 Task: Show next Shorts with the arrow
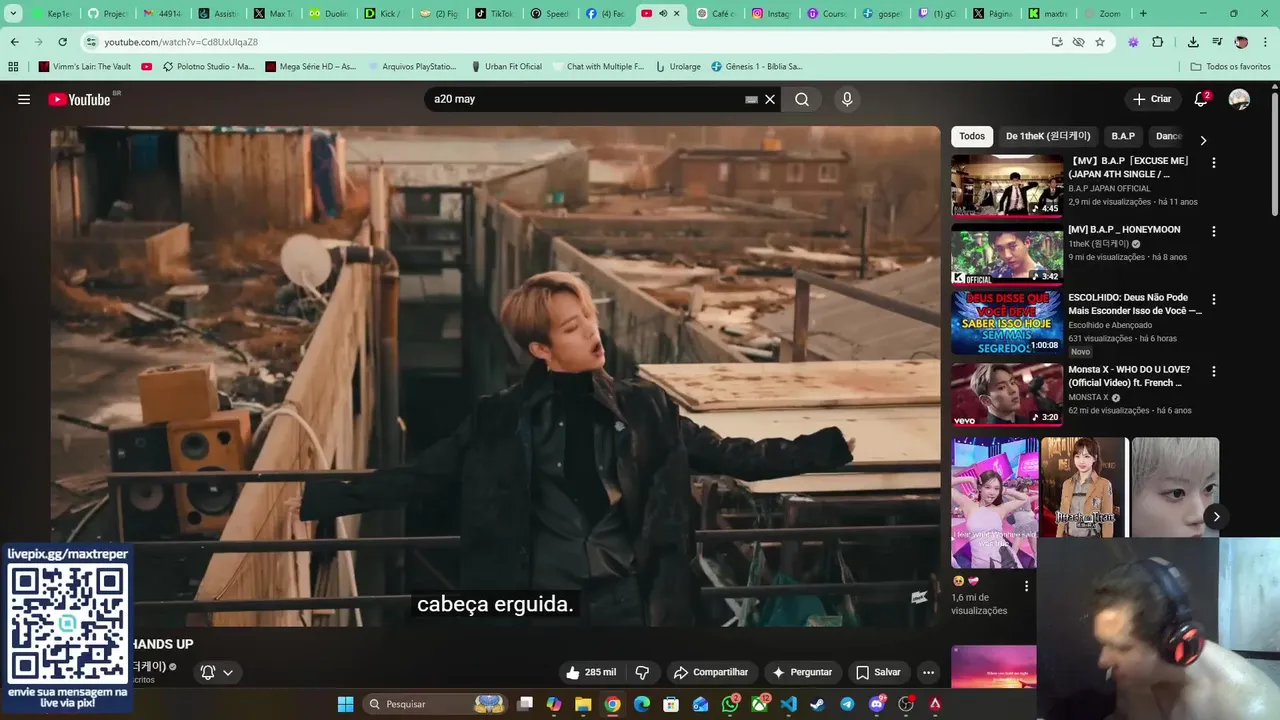pyautogui.click(x=1216, y=516)
